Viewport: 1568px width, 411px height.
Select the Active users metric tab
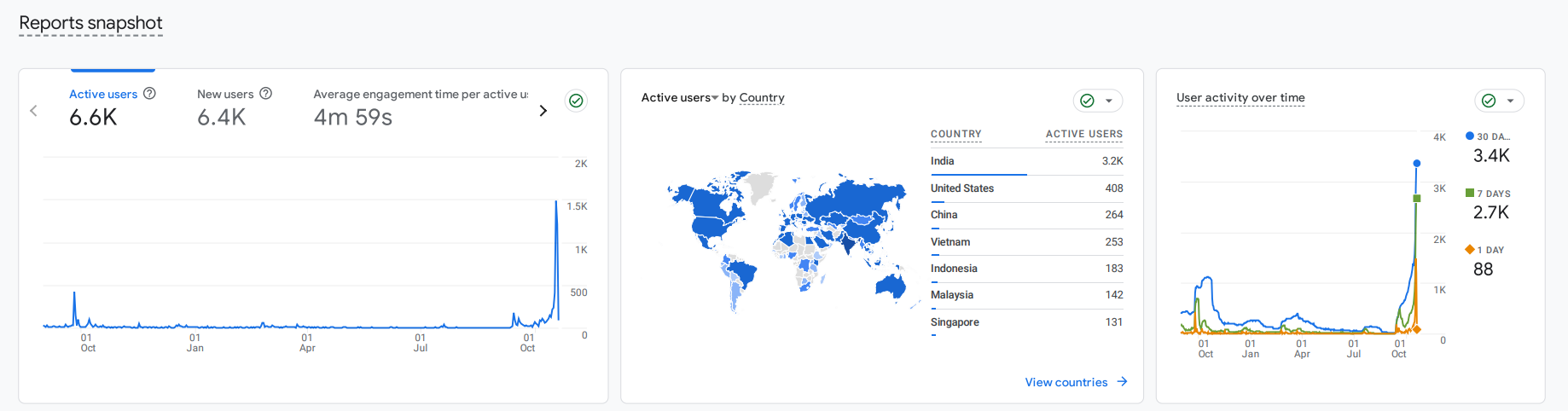point(103,107)
